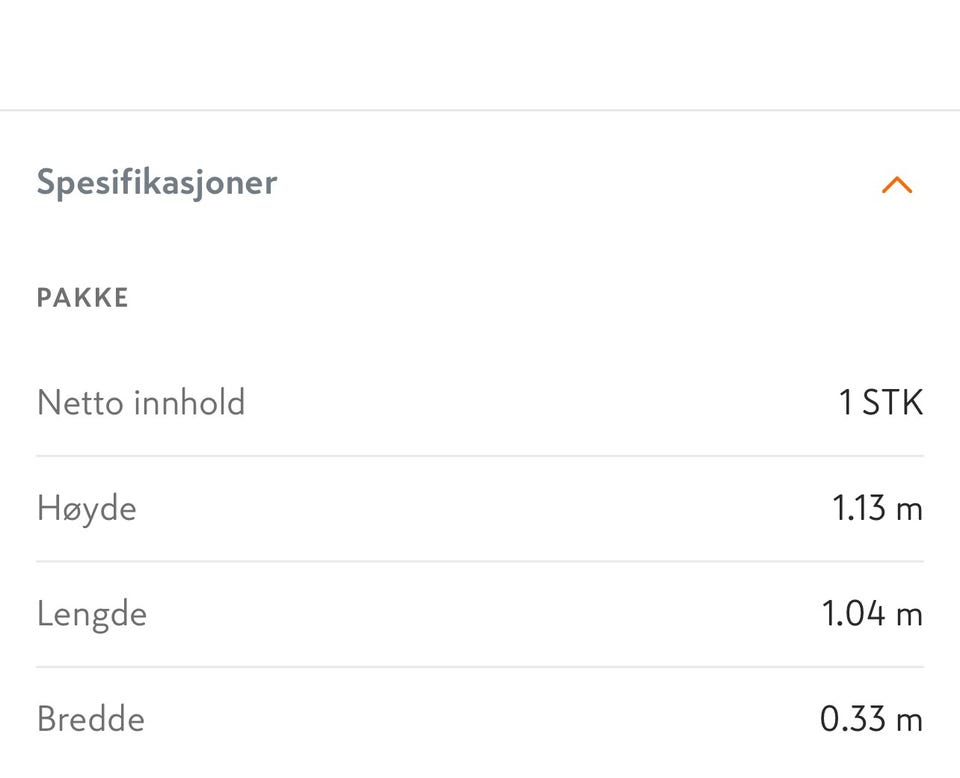Select the 0.33 width number
The width and height of the screenshot is (960, 778).
click(x=853, y=720)
